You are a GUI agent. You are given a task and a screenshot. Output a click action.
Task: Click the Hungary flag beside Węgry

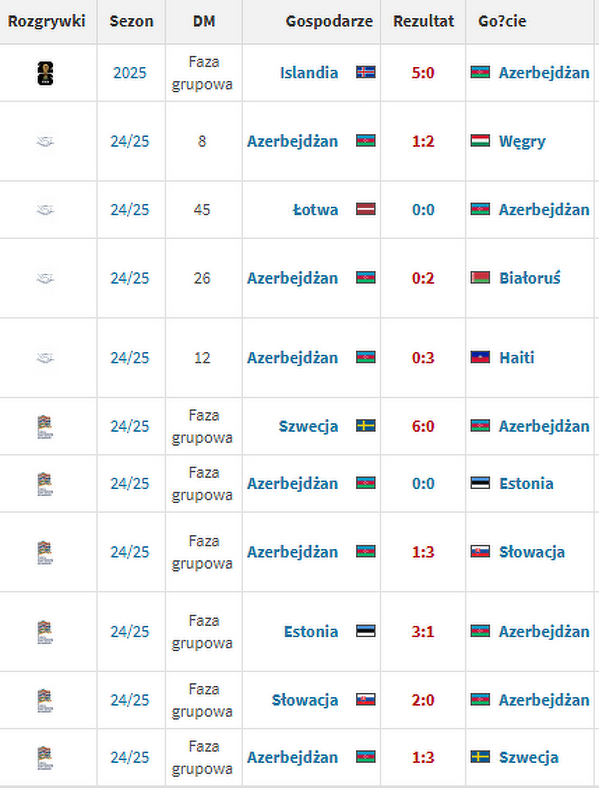pyautogui.click(x=480, y=141)
